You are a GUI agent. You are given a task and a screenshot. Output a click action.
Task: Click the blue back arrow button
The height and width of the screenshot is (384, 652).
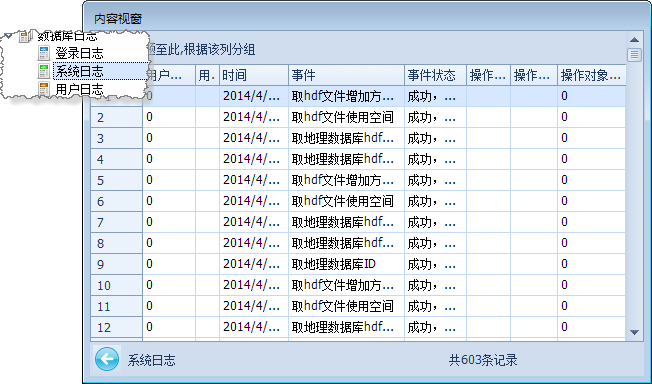[107, 359]
